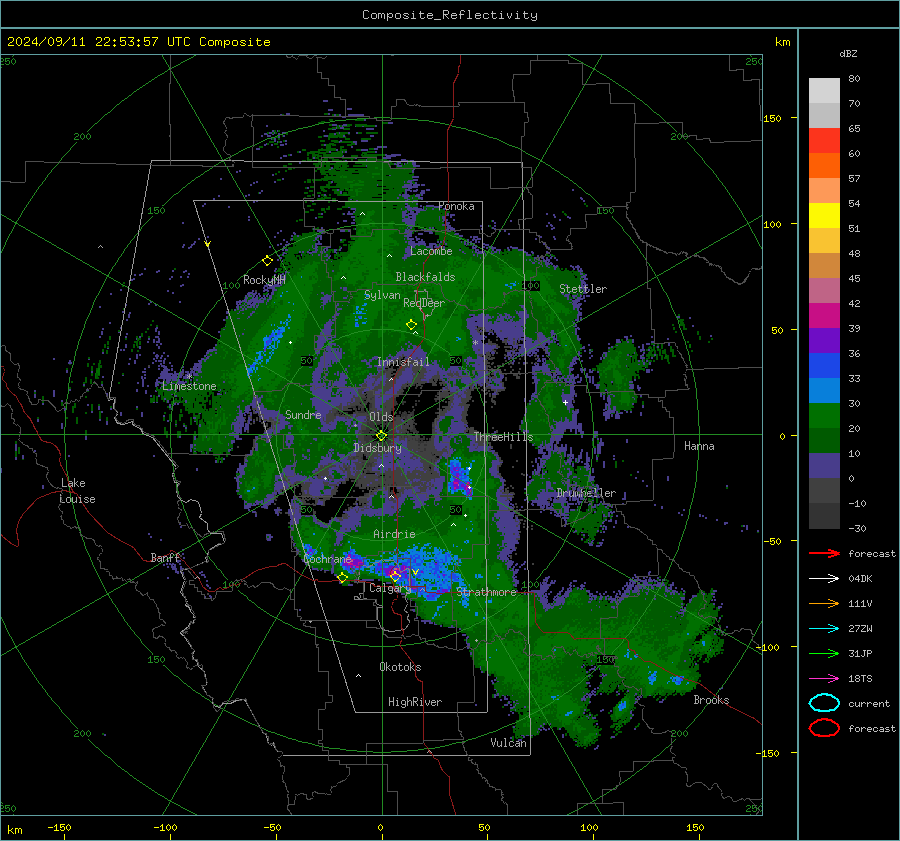
Task: Select the orange 111V arrow icon
Action: coord(824,603)
